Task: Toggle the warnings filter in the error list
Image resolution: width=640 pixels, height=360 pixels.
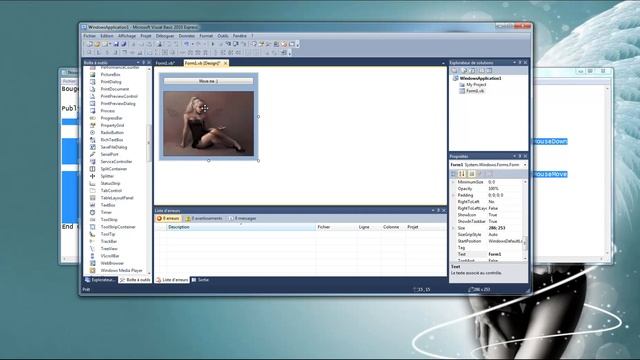Action: tap(204, 218)
